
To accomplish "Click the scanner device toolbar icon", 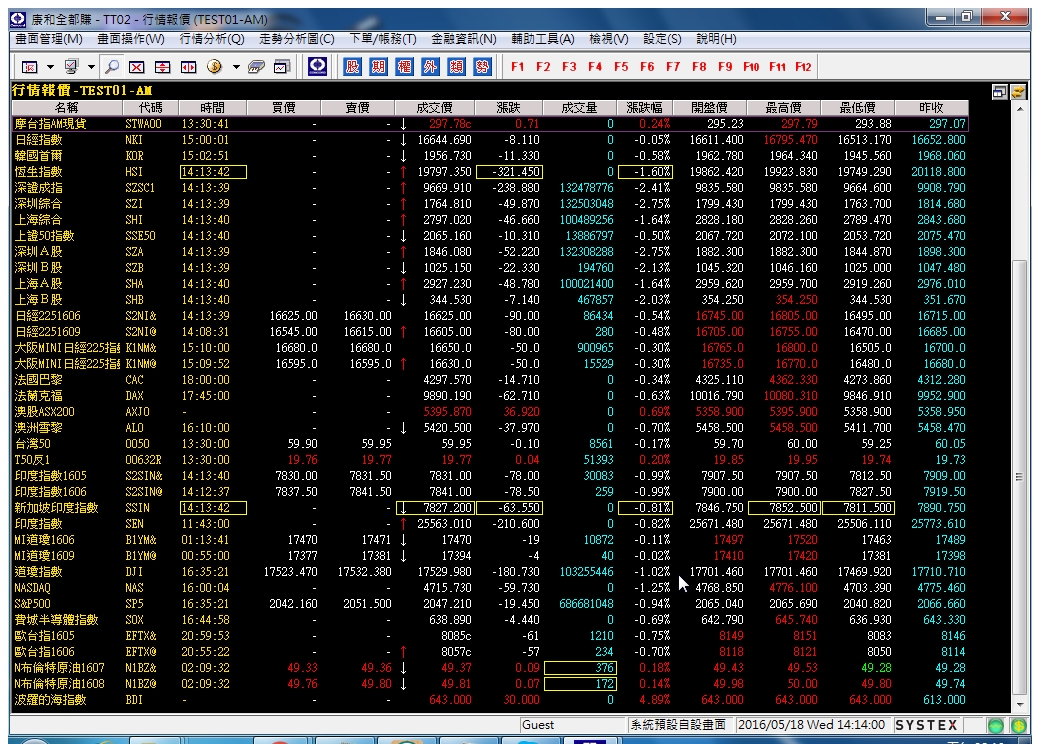I will tap(256, 67).
